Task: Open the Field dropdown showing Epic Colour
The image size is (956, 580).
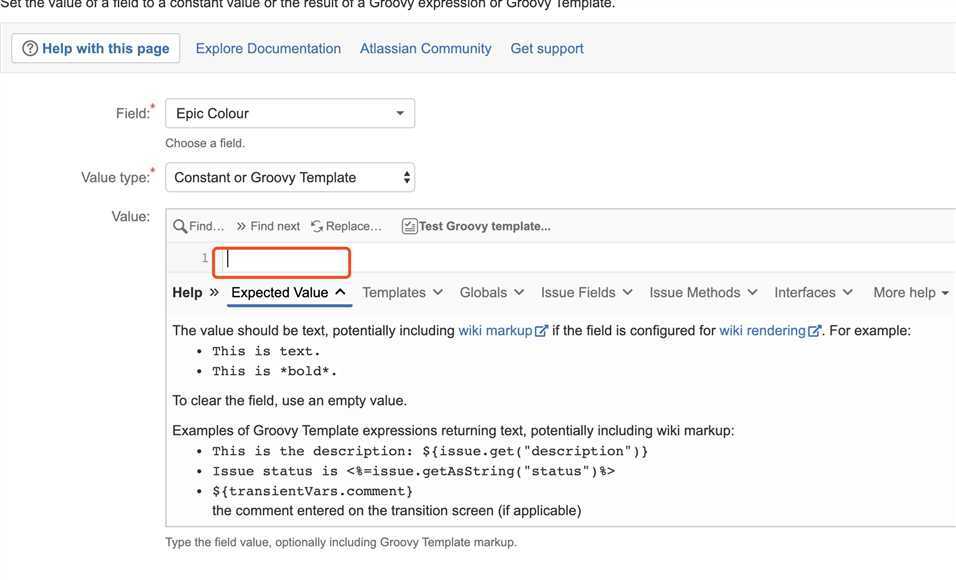Action: click(289, 113)
